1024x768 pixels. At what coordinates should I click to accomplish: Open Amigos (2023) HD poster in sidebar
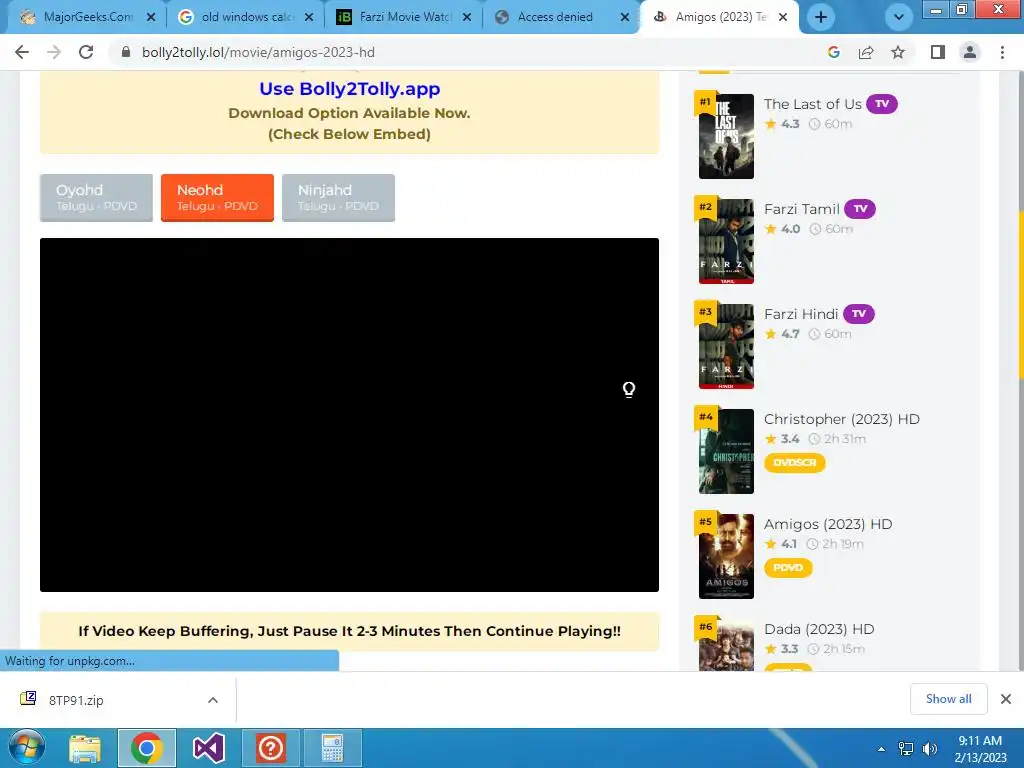(726, 556)
